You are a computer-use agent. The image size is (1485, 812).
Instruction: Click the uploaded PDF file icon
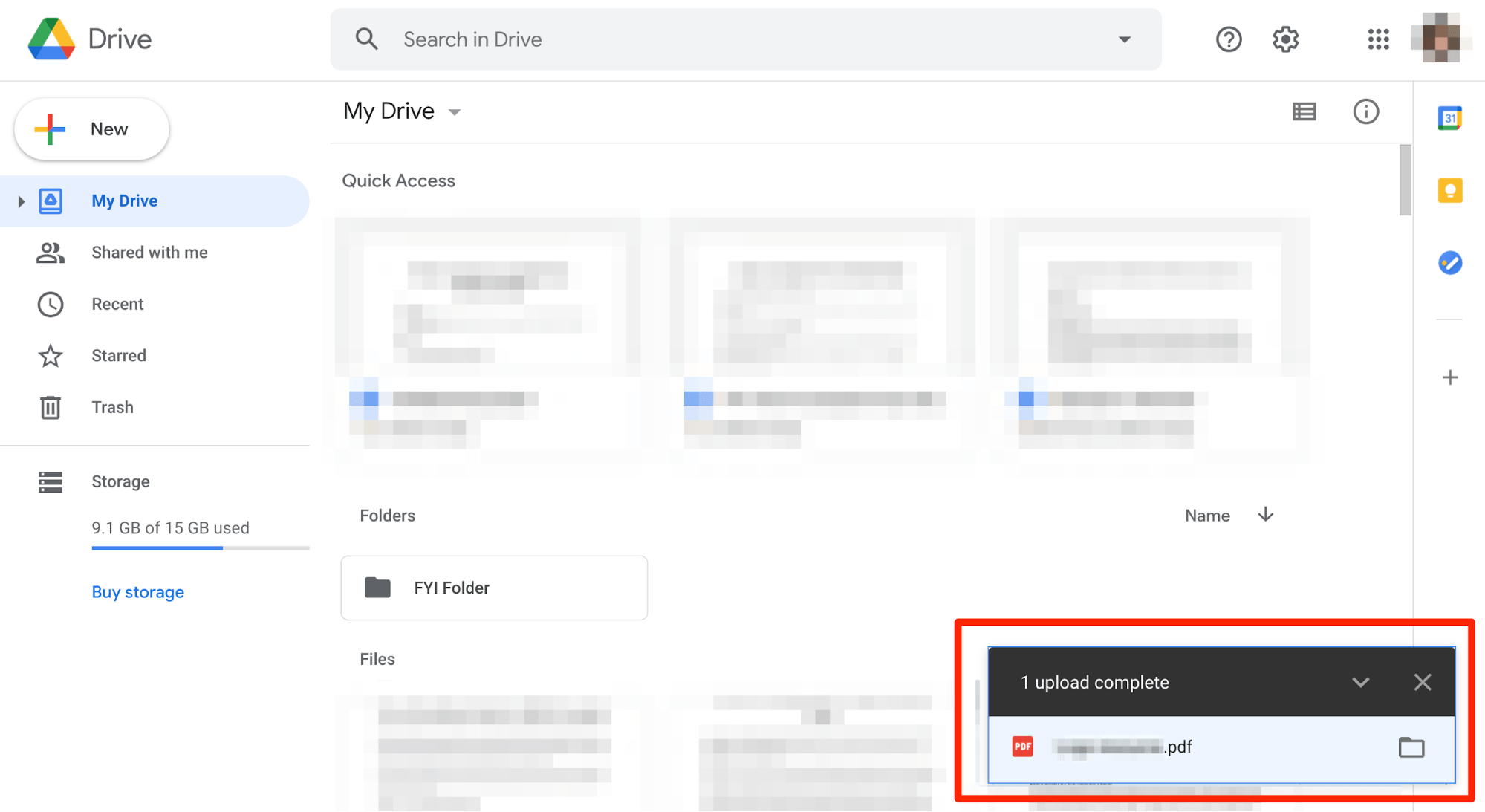pos(1023,747)
